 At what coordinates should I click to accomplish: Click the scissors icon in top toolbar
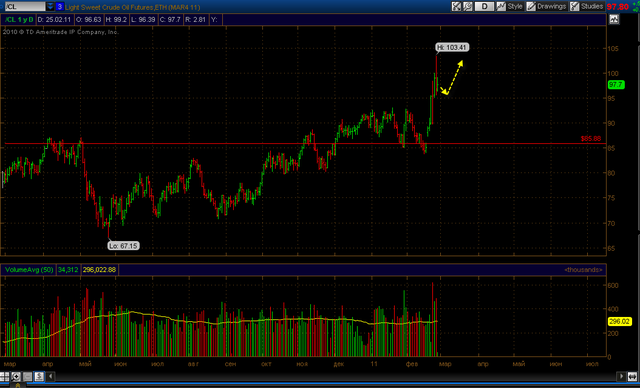coord(456,7)
